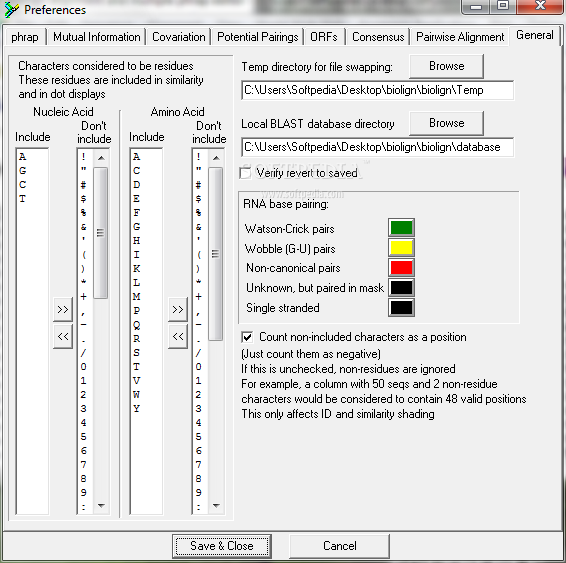Screen dimensions: 566x563
Task: Toggle Verify revert to saved checkbox
Action: [245, 173]
